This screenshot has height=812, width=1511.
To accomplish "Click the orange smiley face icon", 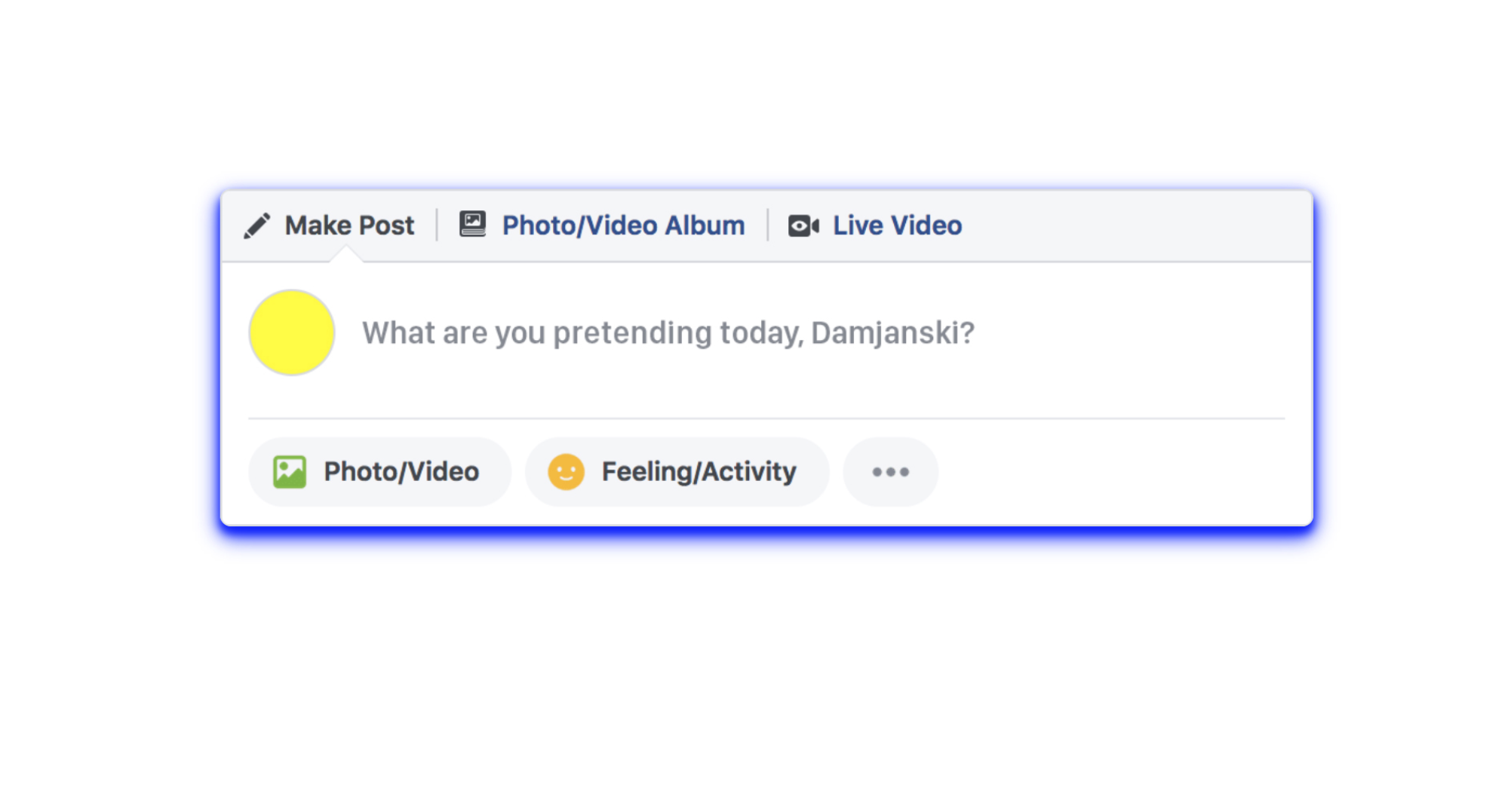I will click(x=566, y=472).
